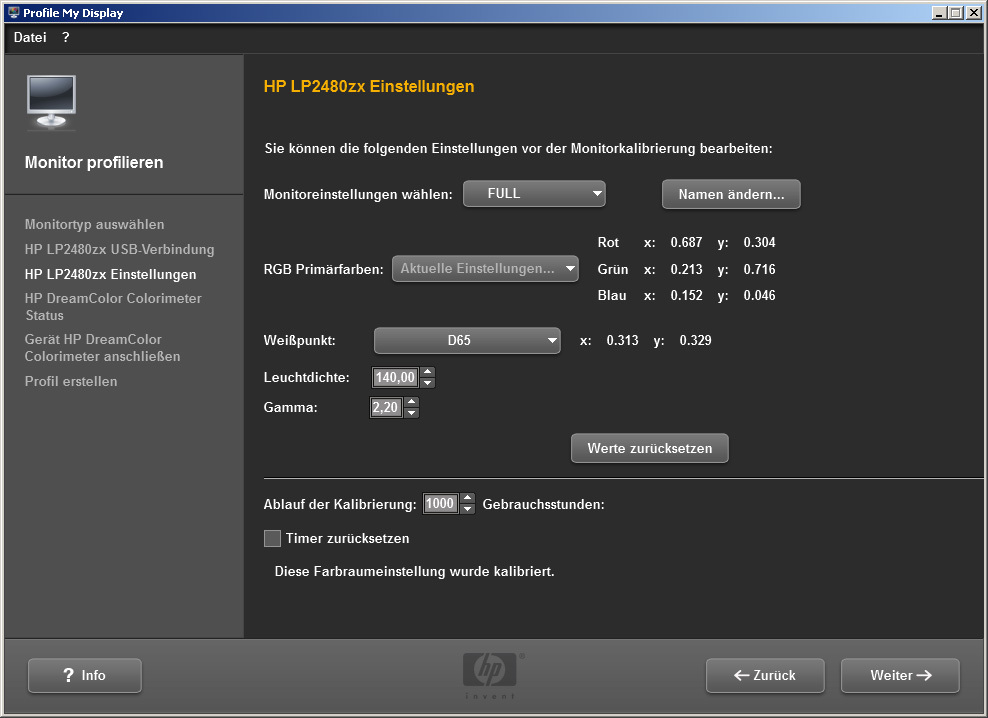Image resolution: width=988 pixels, height=718 pixels.
Task: Click the Grün y value 0.716
Action: (759, 269)
